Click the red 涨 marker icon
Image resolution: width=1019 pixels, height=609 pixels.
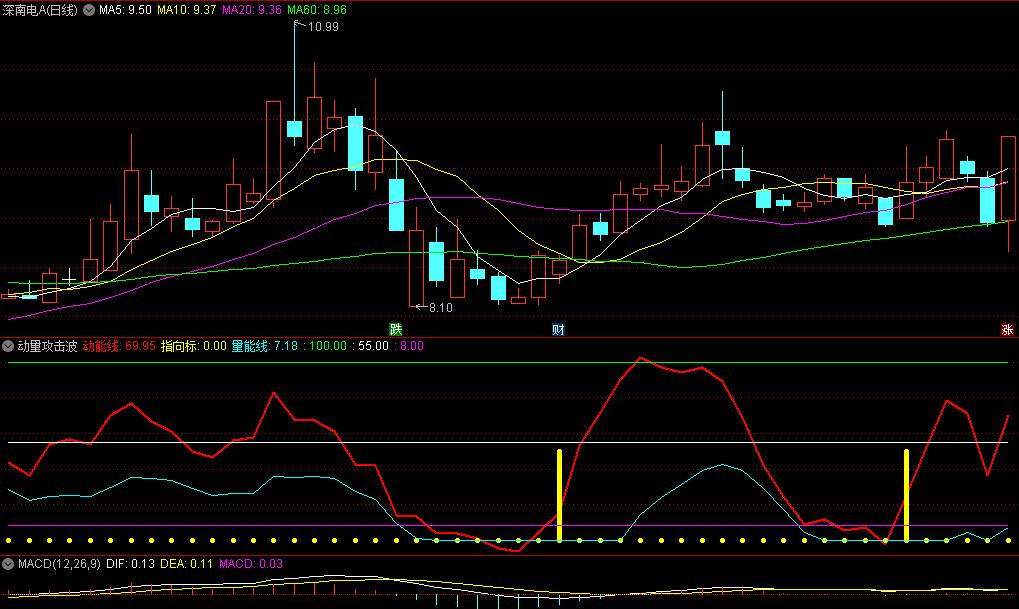(1007, 330)
